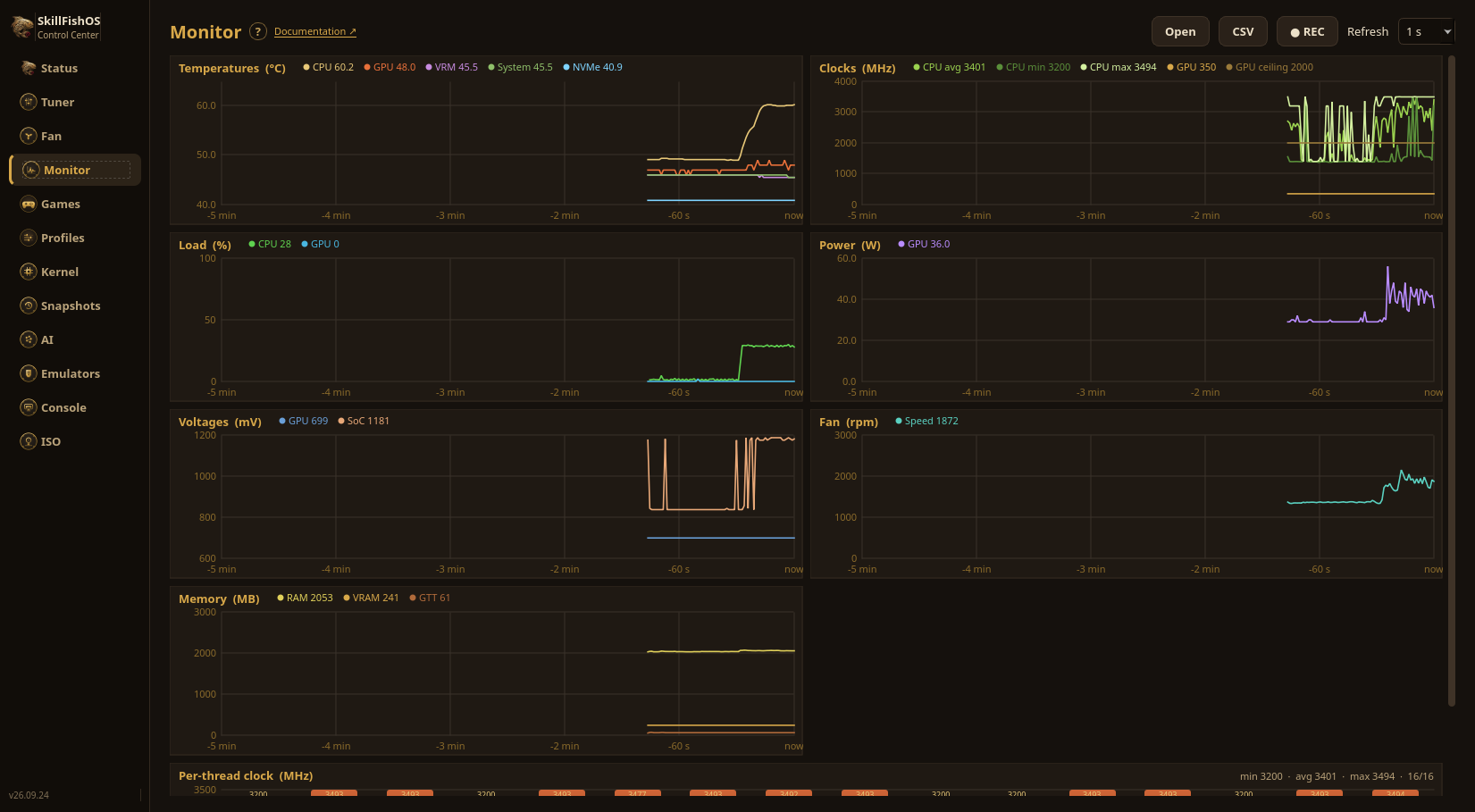
Task: Open the Refresh interval dropdown
Action: (x=1427, y=31)
